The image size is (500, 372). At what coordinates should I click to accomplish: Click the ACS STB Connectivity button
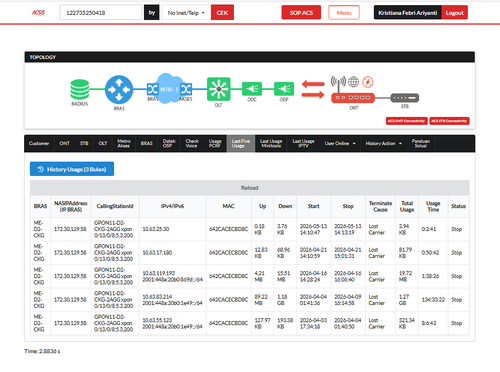(x=449, y=121)
